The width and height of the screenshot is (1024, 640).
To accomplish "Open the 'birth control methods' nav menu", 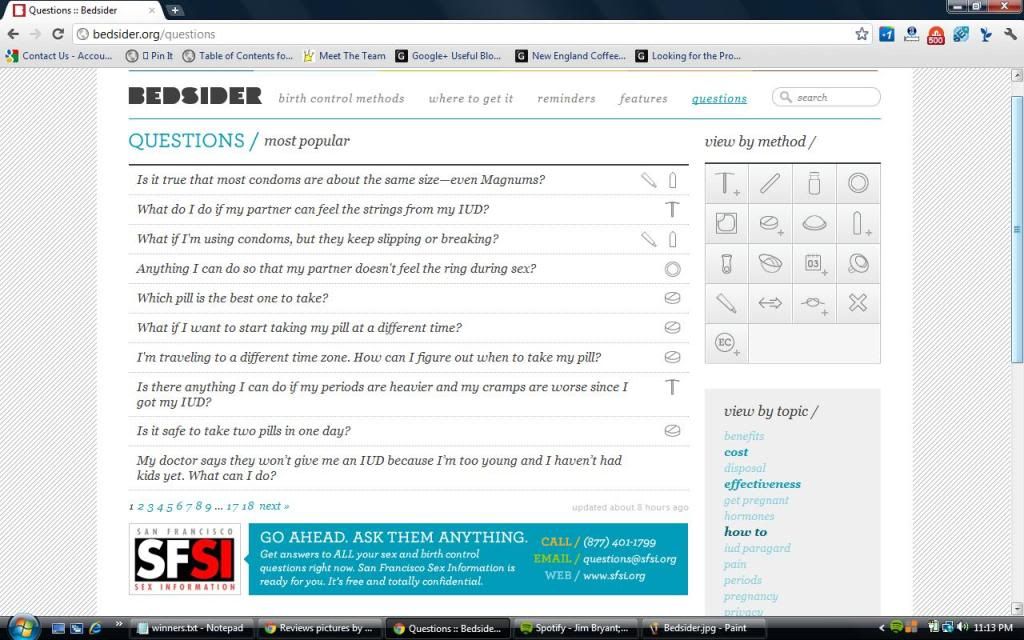I will 341,98.
